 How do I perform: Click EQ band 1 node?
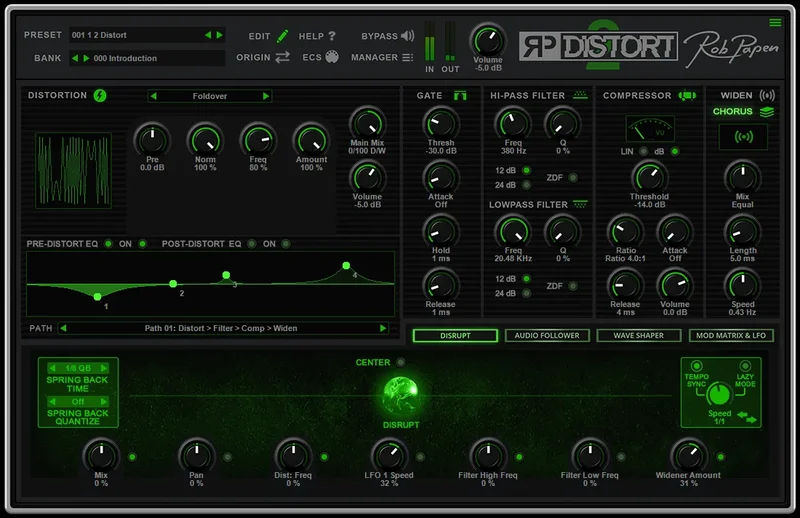click(97, 297)
